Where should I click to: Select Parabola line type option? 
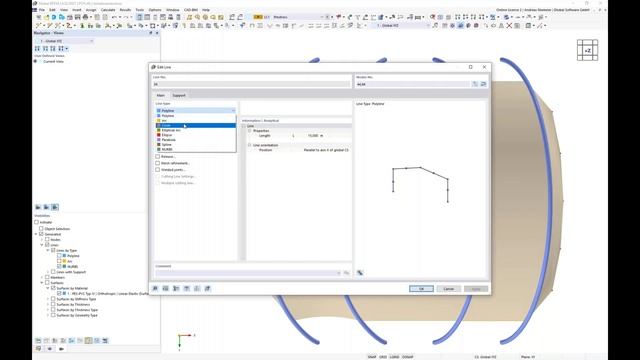click(196, 140)
